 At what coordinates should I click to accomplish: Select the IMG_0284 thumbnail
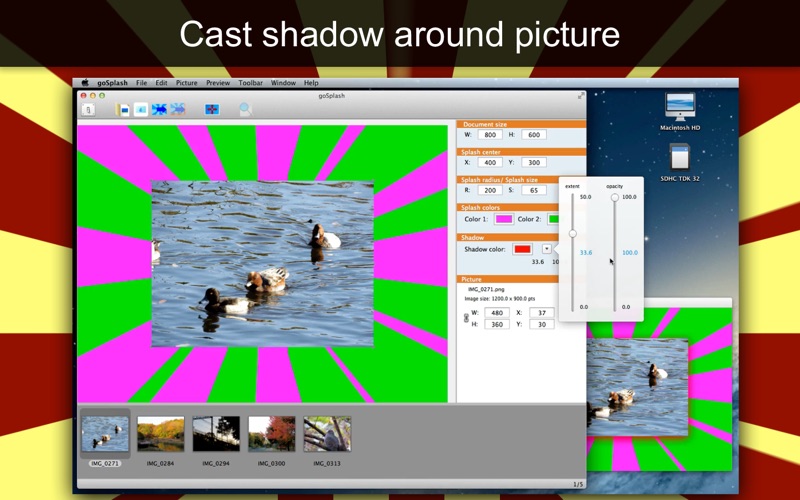[160, 434]
